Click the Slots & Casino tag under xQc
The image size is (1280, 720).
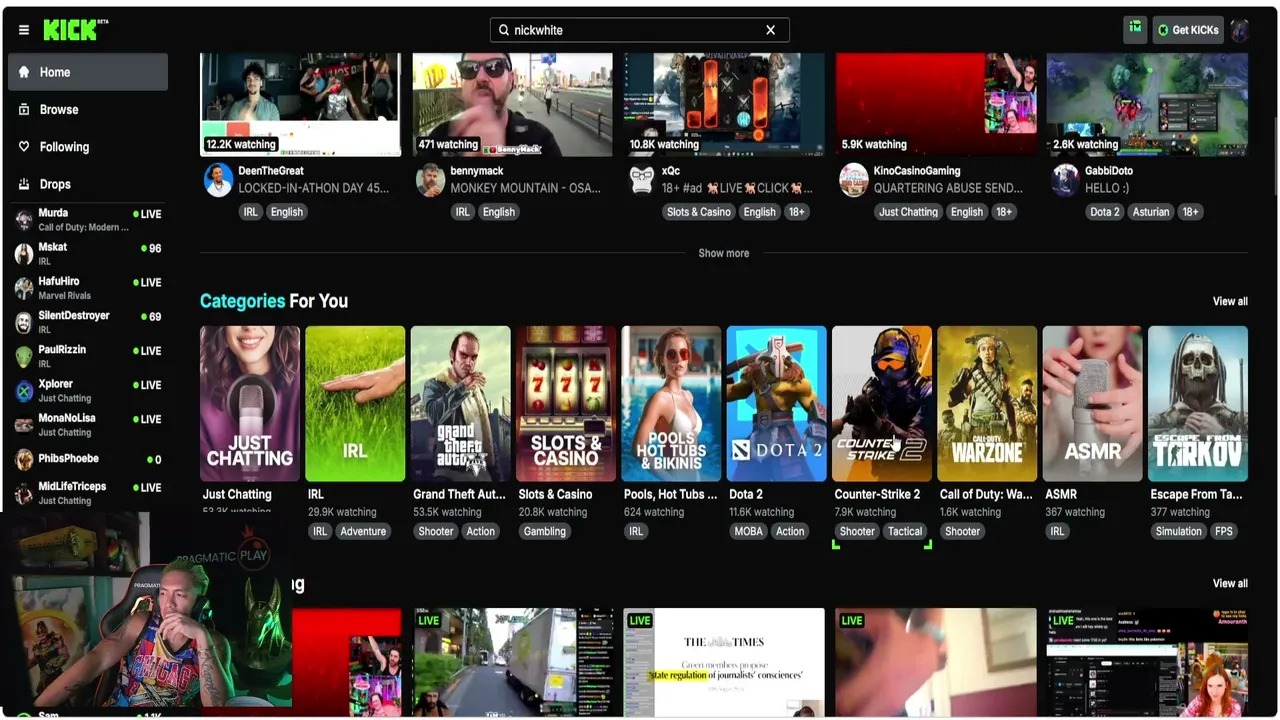click(x=699, y=212)
